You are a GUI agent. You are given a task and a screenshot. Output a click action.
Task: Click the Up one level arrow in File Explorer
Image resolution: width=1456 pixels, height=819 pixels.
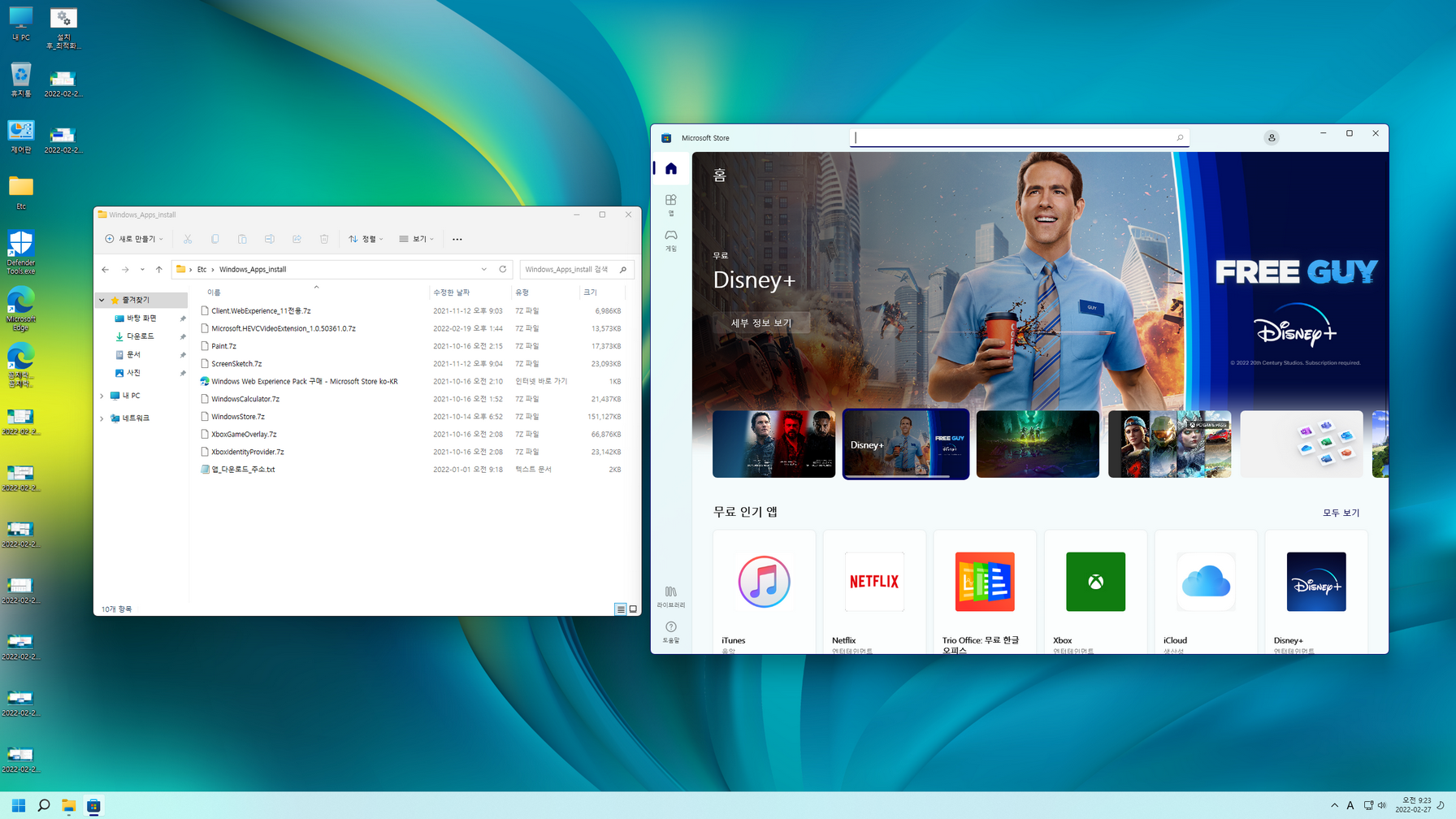click(x=159, y=270)
